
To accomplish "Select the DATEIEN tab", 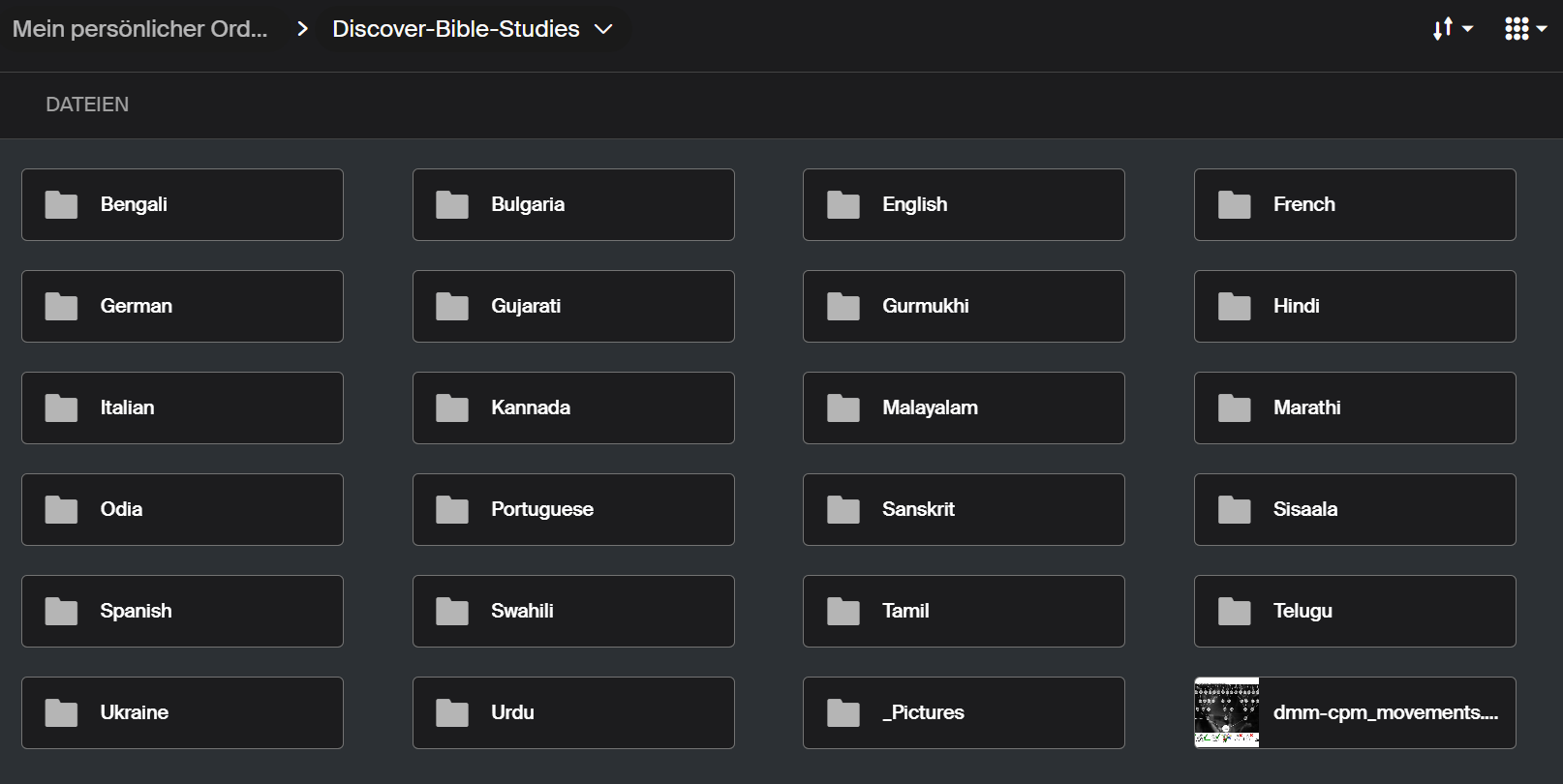I will [x=87, y=105].
